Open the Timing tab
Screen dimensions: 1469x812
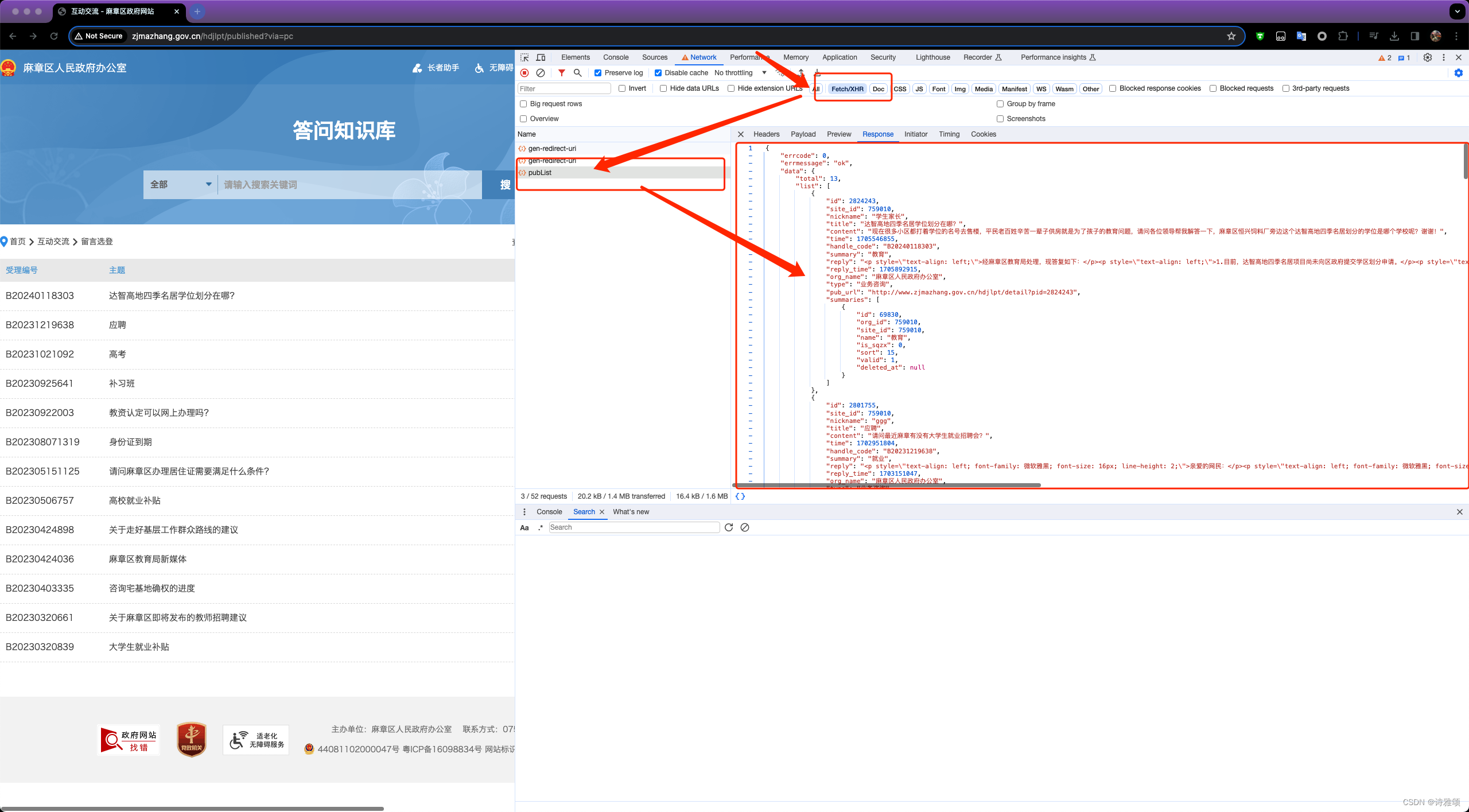(x=949, y=134)
